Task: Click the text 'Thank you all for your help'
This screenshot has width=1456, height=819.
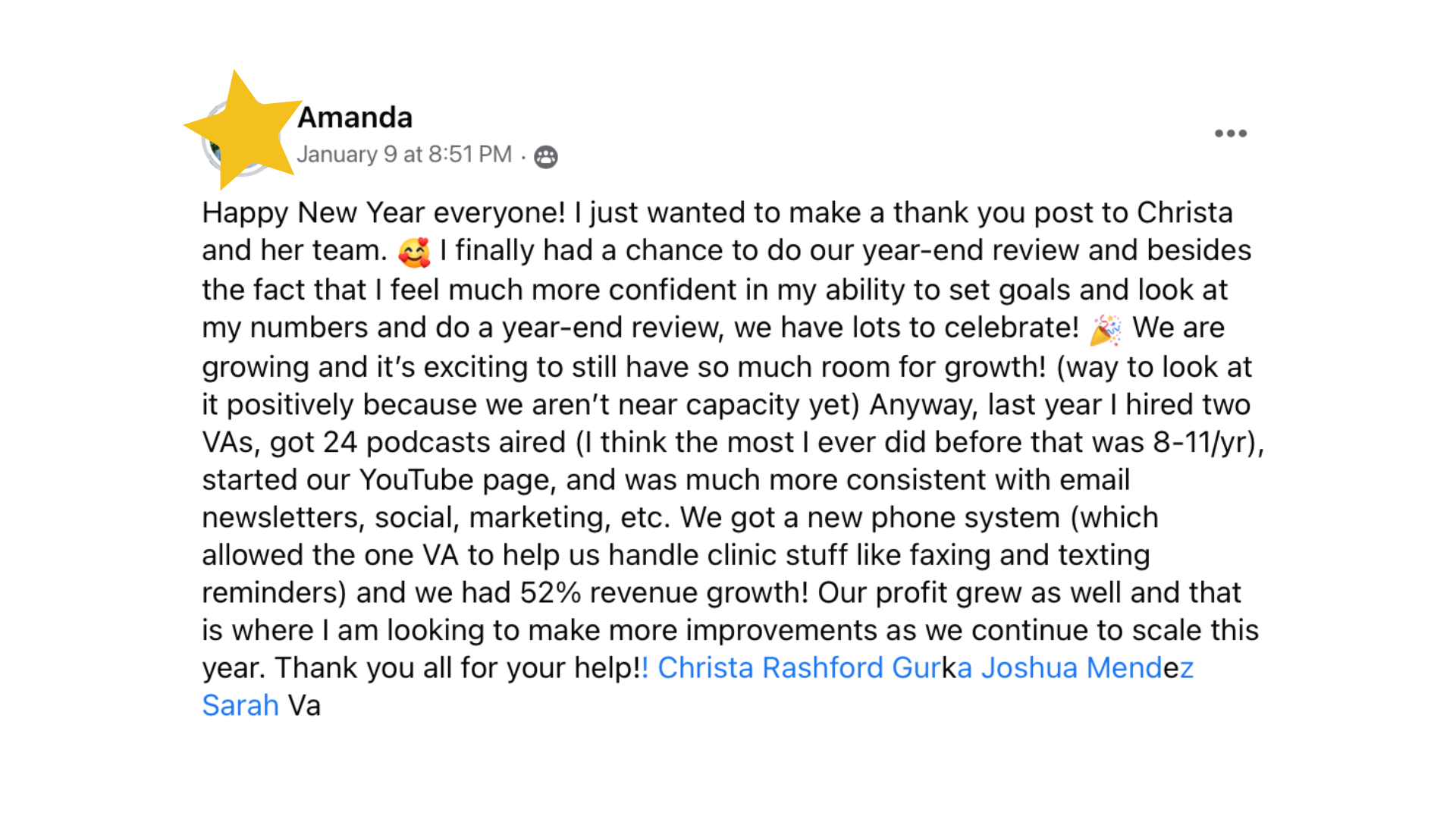Action: (457, 668)
